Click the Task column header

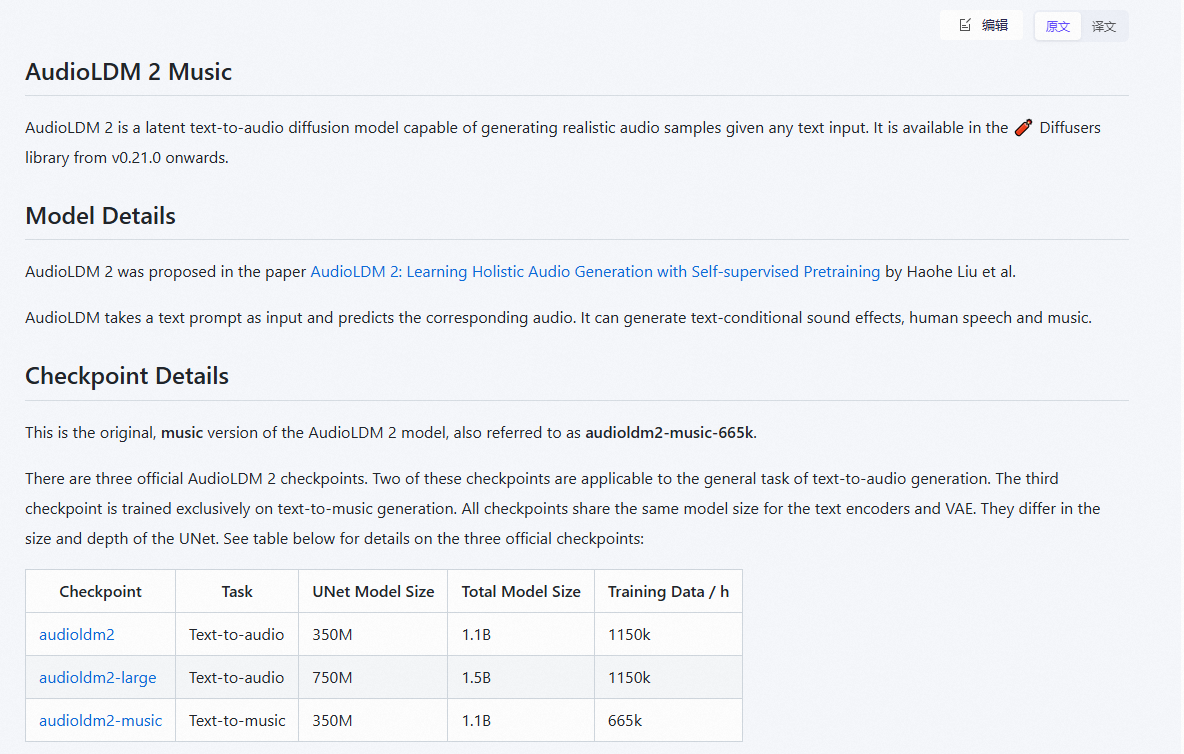pos(237,592)
